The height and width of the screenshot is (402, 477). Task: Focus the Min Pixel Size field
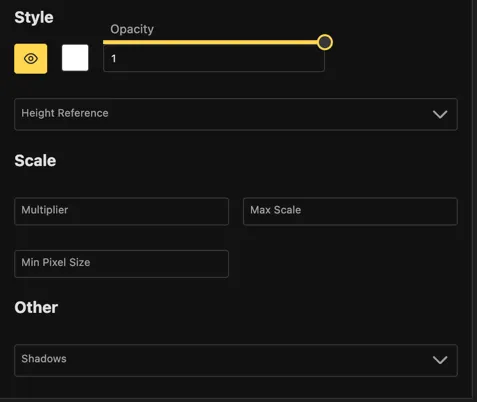pos(121,264)
